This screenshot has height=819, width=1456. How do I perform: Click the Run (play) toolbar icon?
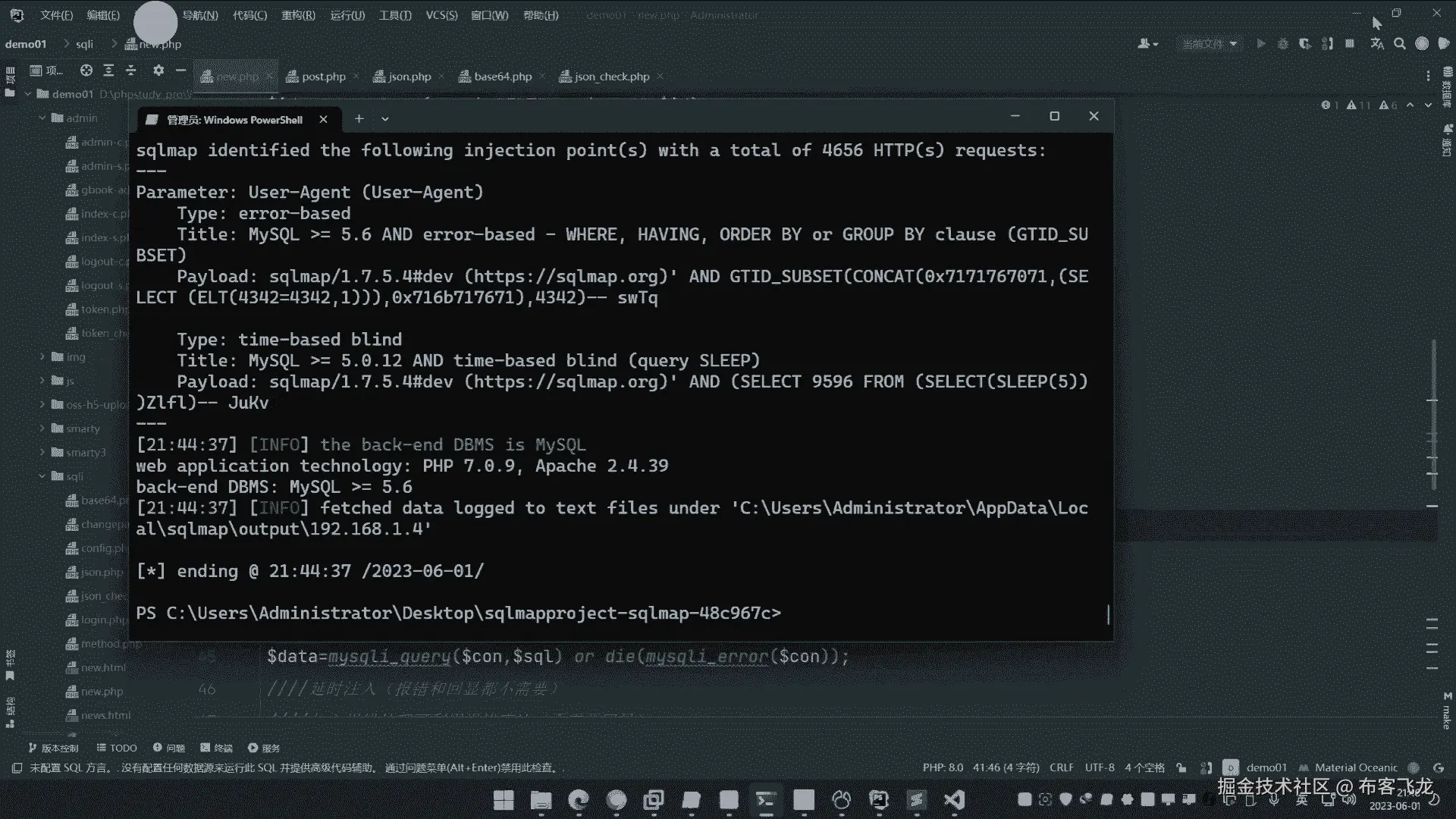[1260, 44]
